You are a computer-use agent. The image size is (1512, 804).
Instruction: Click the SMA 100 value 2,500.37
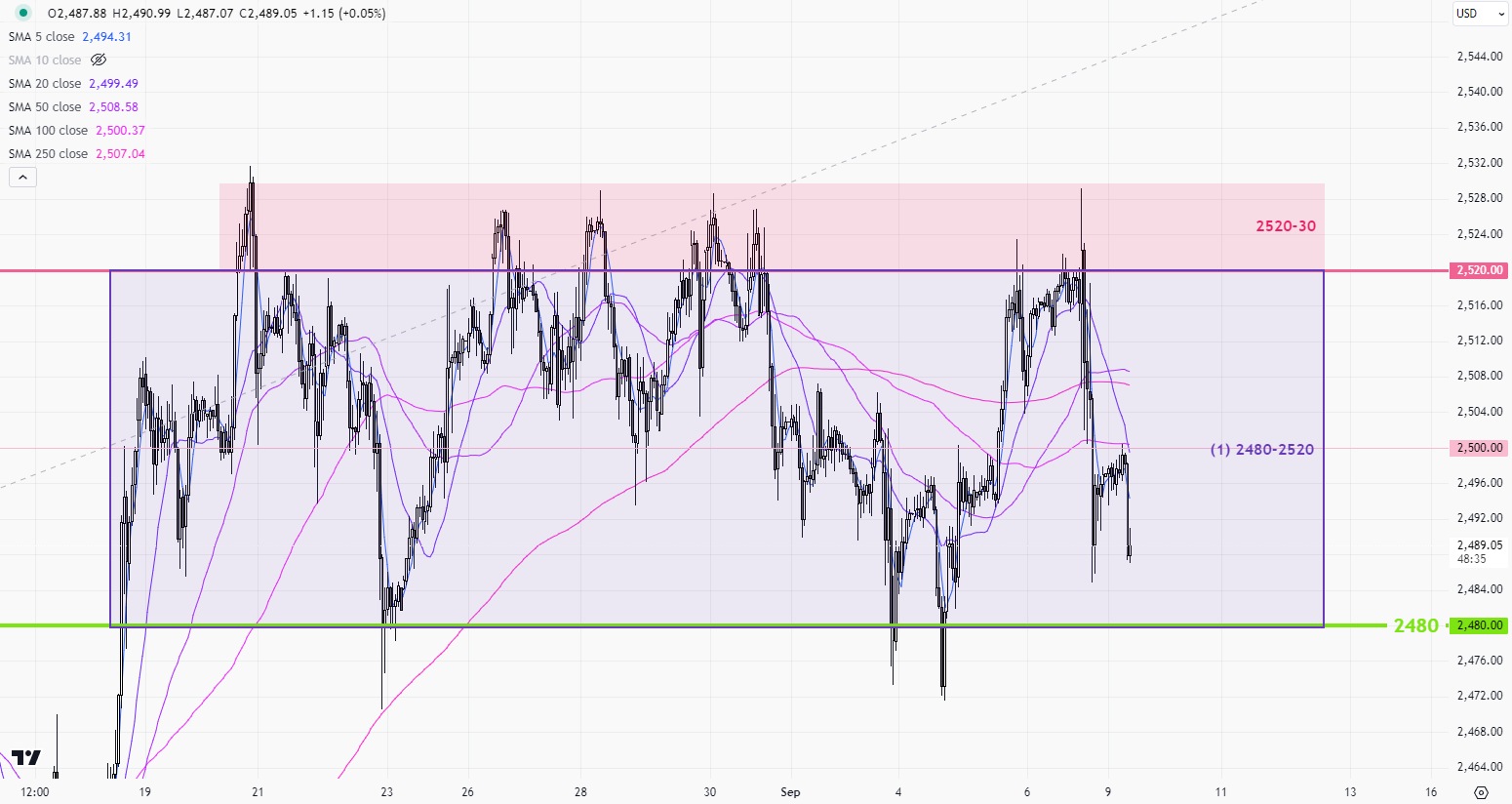[120, 130]
